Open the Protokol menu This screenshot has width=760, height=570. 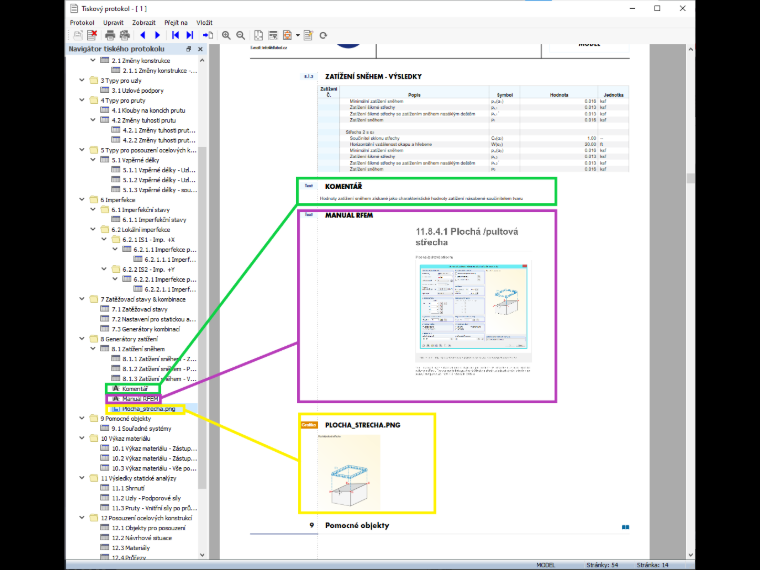point(82,22)
